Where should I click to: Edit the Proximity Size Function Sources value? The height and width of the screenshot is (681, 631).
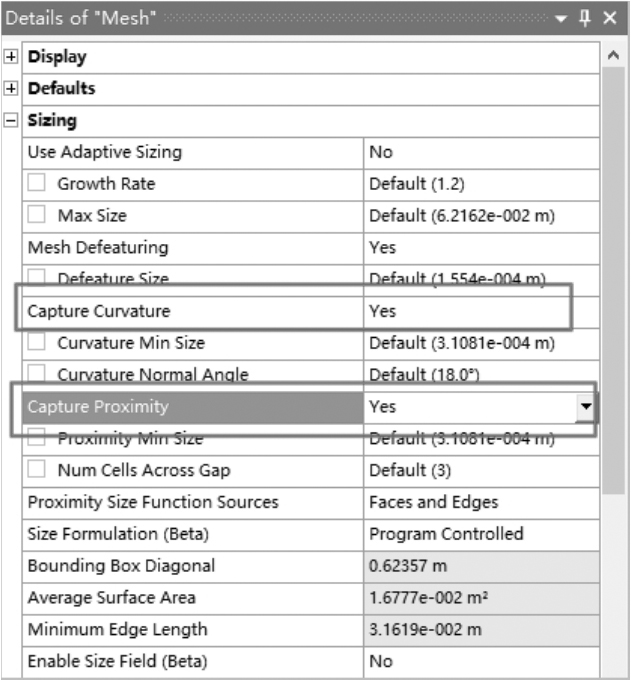tap(480, 502)
